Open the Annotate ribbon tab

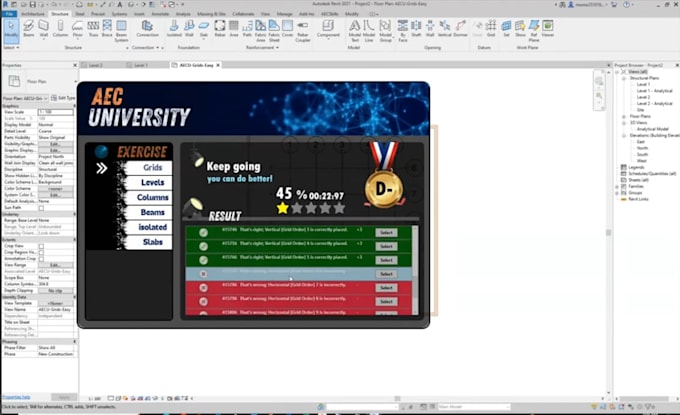(160, 14)
